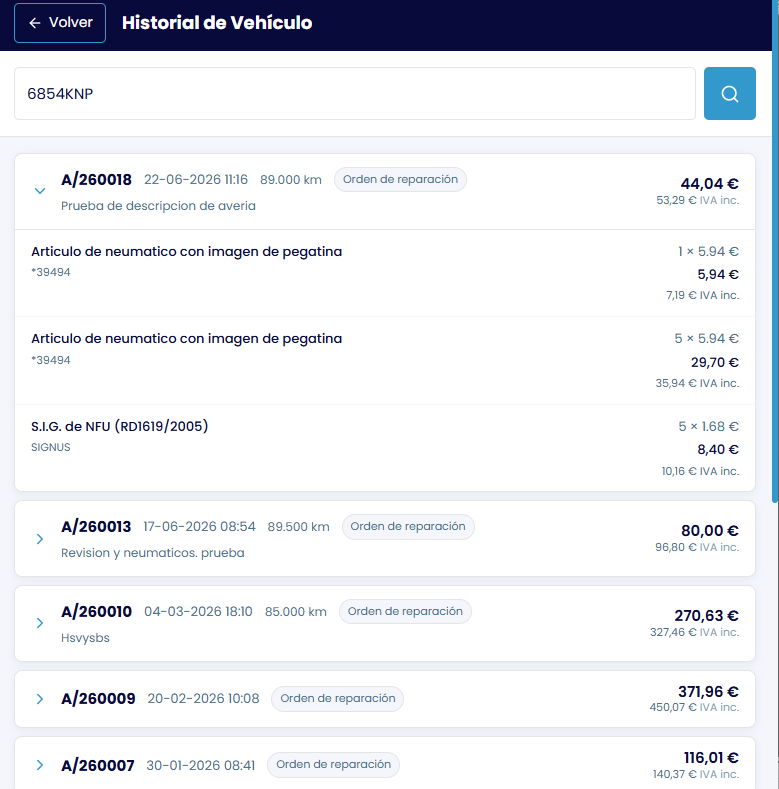Click the page vertical scrollbar thumb
The image size is (779, 789).
(775, 252)
